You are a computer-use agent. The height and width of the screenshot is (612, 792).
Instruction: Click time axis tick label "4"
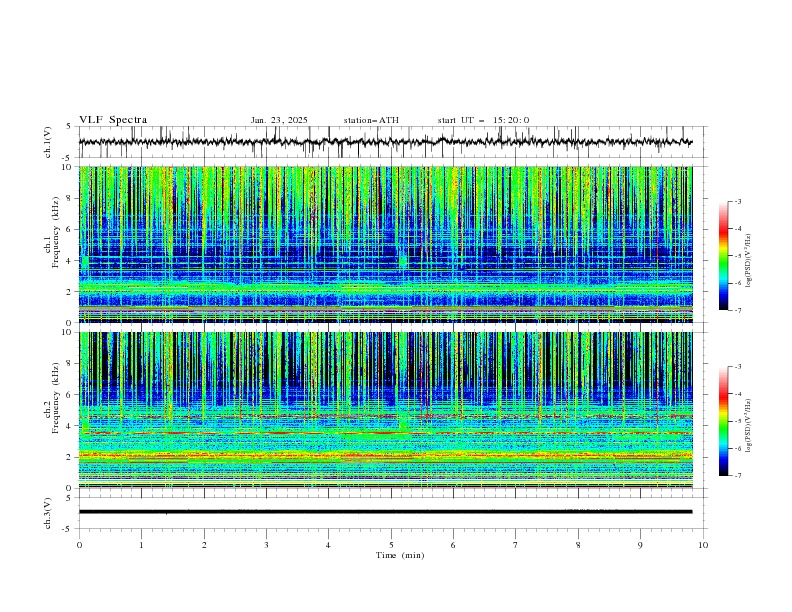click(328, 545)
